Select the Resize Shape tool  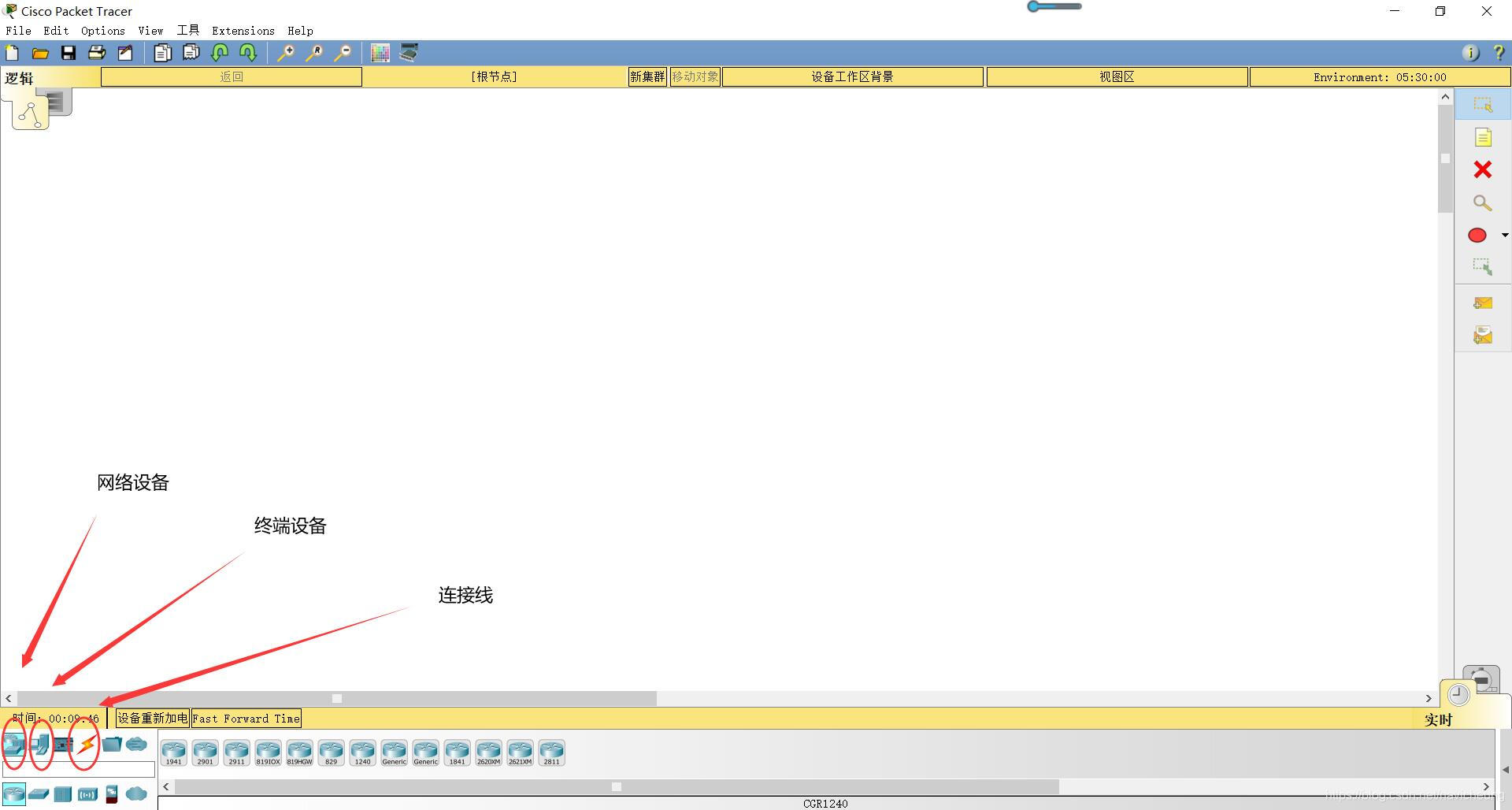[1483, 266]
